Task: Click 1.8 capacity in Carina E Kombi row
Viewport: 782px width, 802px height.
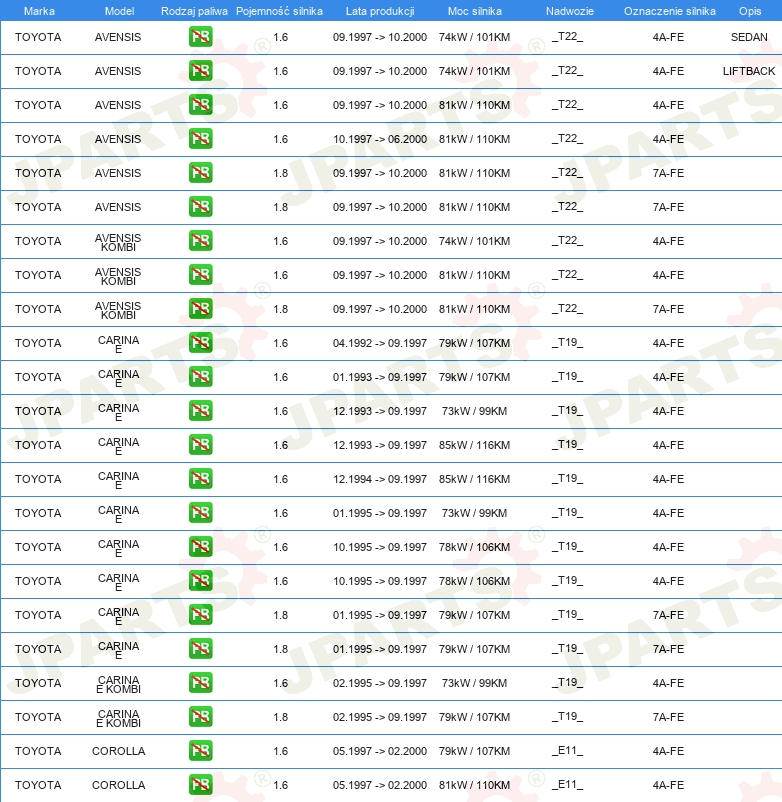Action: click(x=280, y=717)
